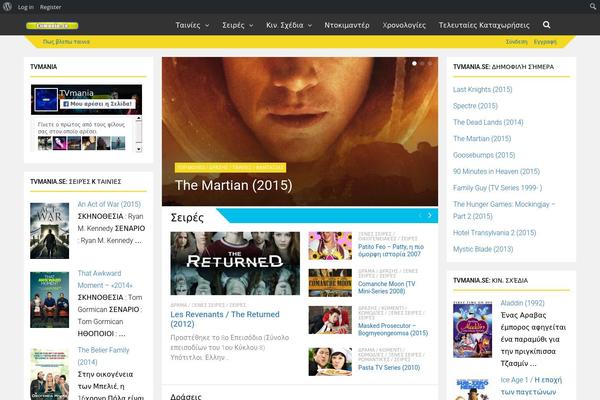Open Patito Feo series link
This screenshot has height=400, width=600.
391,250
